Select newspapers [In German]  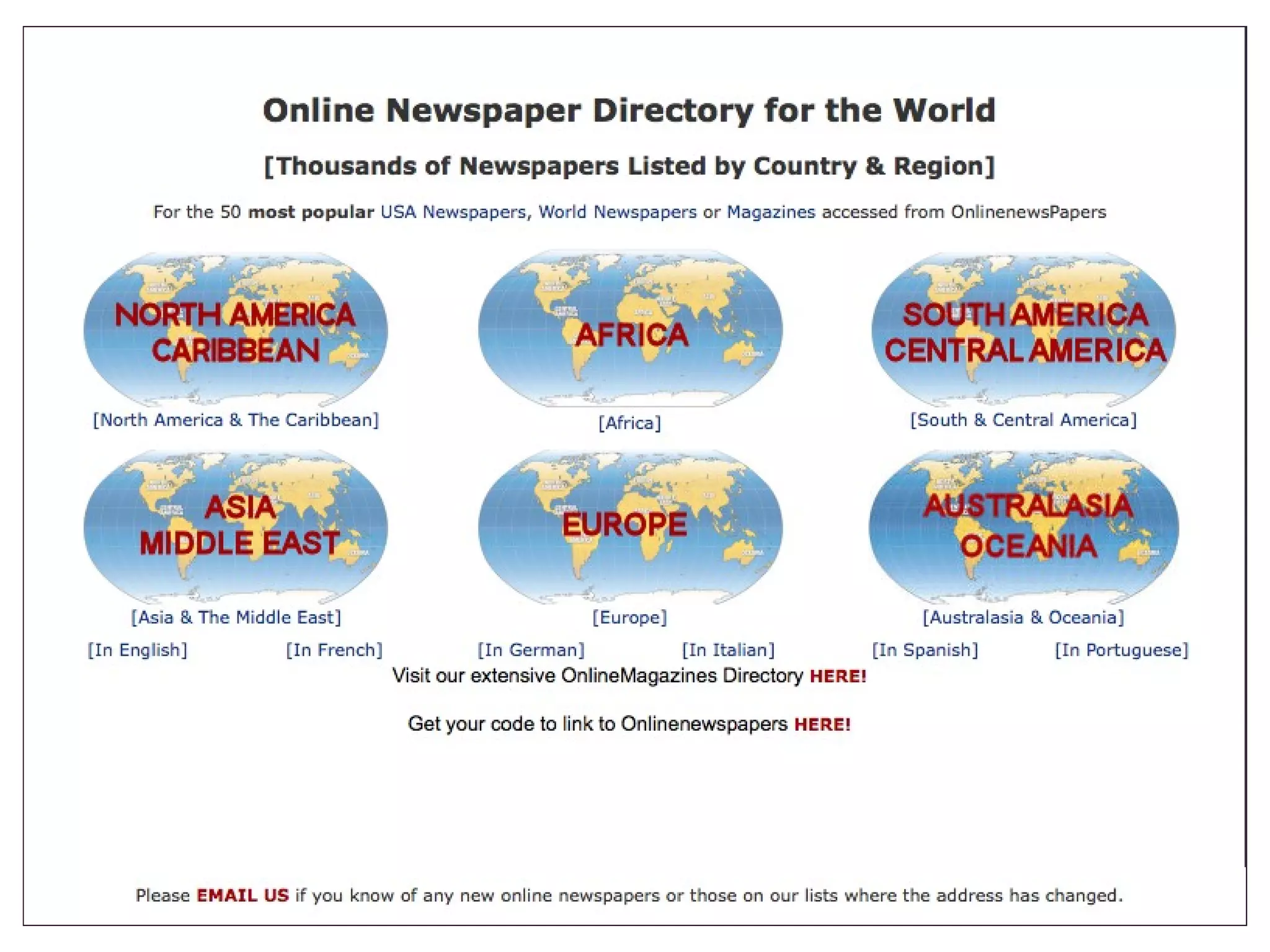click(531, 650)
